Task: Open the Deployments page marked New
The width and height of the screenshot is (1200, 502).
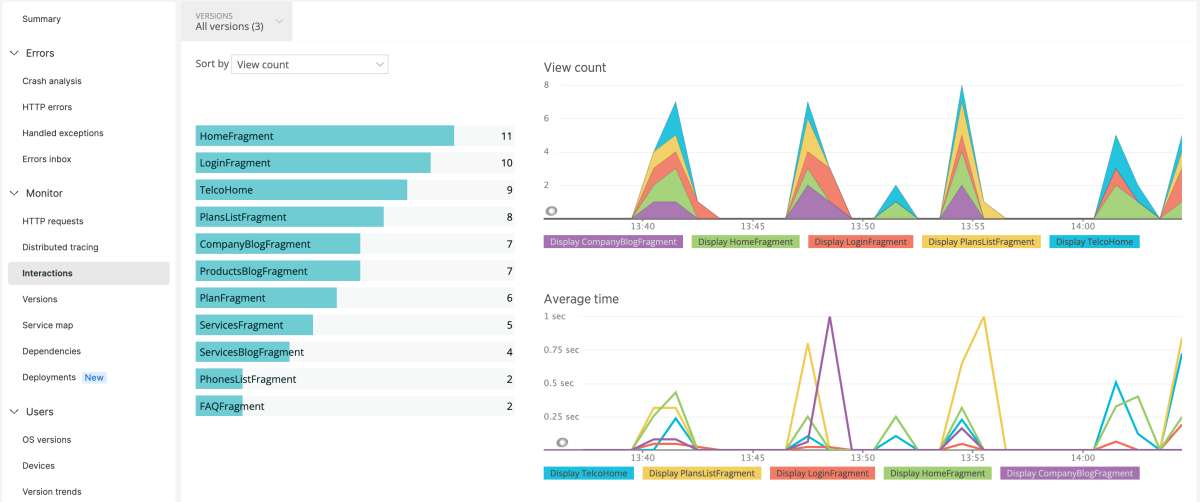Action: click(49, 378)
